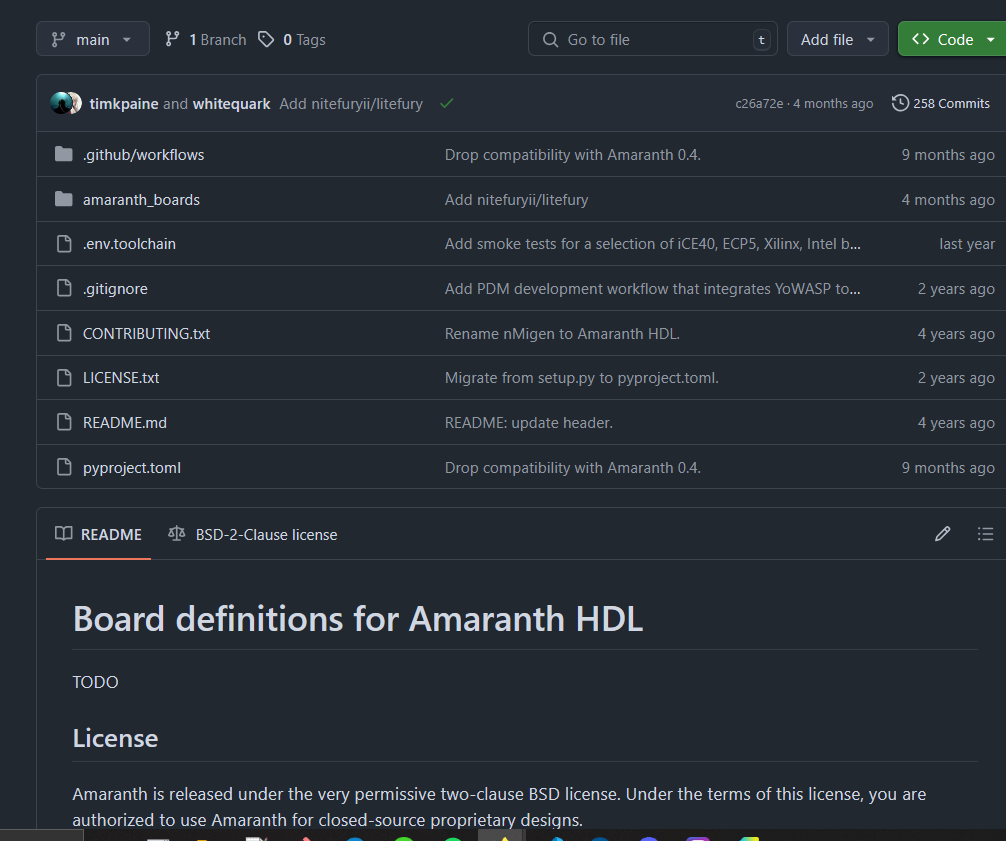Click the amaranth_boards folder icon
Screen dimensions: 1006x841
coord(64,199)
